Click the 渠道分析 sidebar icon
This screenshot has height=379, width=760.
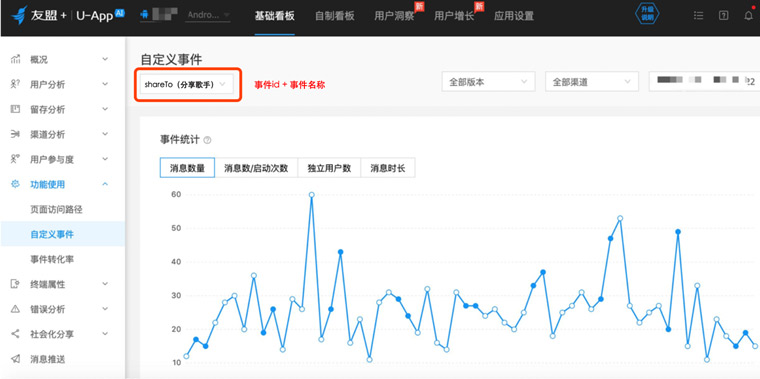[x=16, y=134]
